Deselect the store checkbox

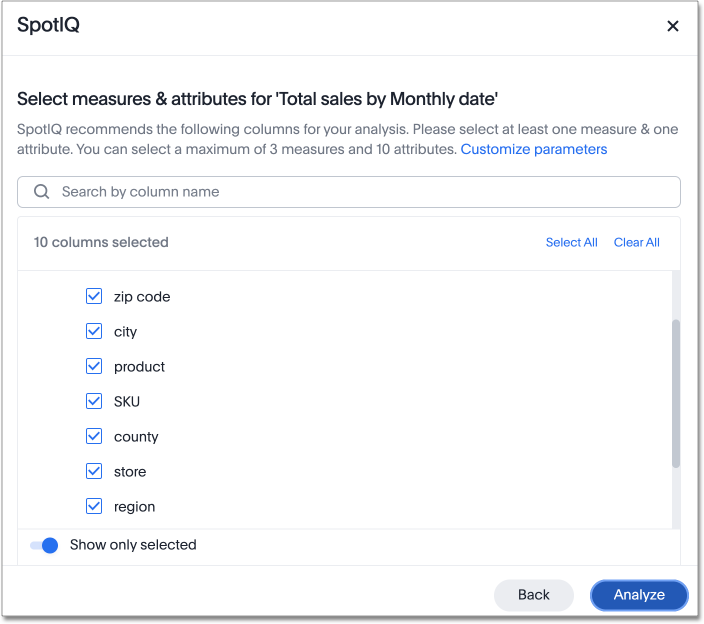coord(94,471)
